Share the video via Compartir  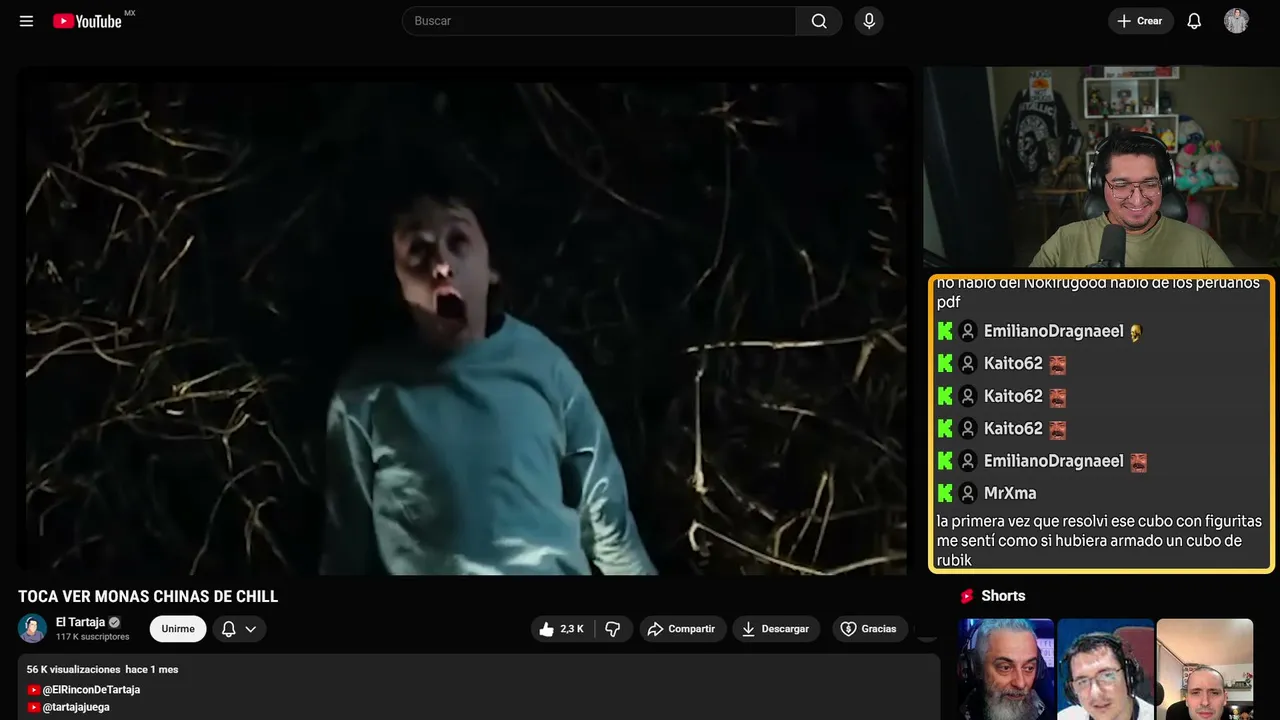point(682,629)
